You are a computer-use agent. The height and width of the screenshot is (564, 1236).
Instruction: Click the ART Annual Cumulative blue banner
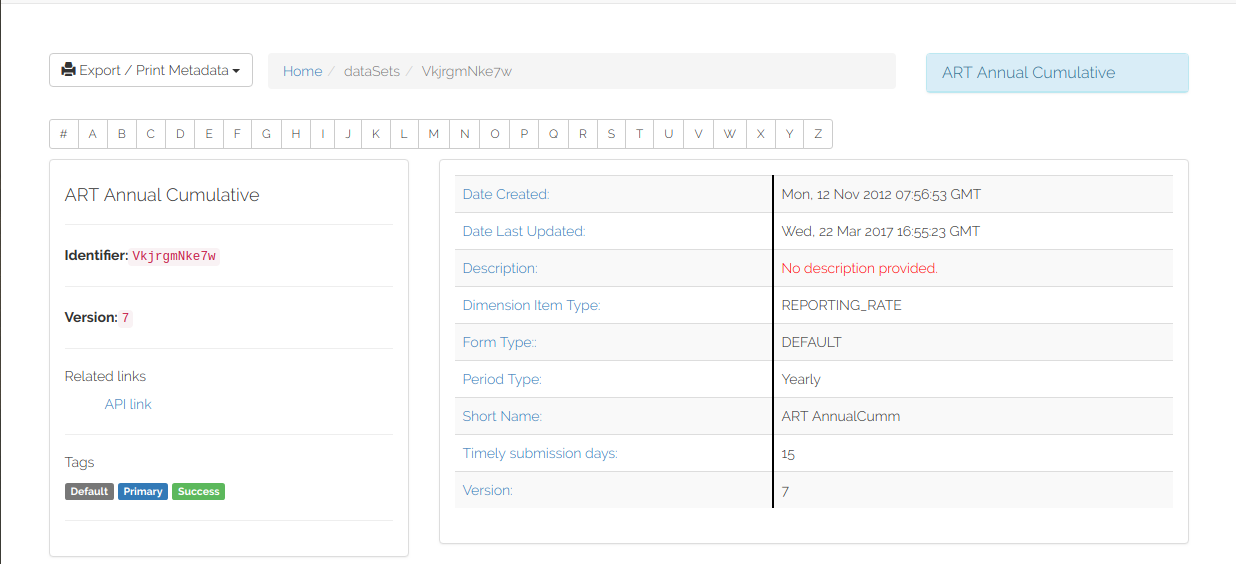pos(1057,73)
